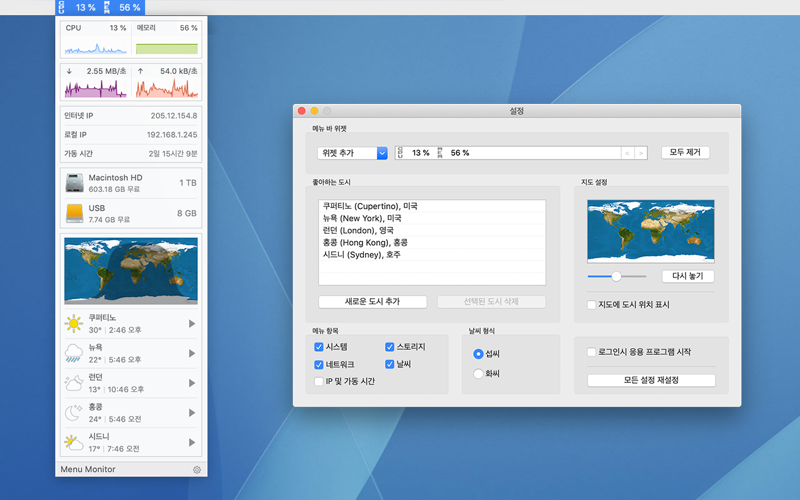Viewport: 800px width, 500px height.
Task: Expand the 홍콩 weather details arrow
Action: tap(192, 412)
